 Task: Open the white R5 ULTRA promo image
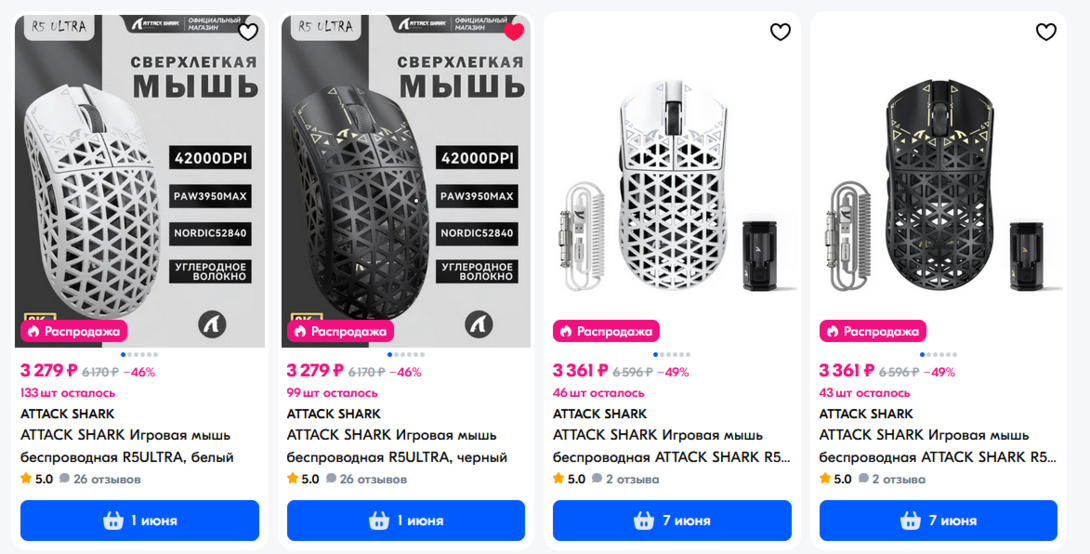[140, 180]
